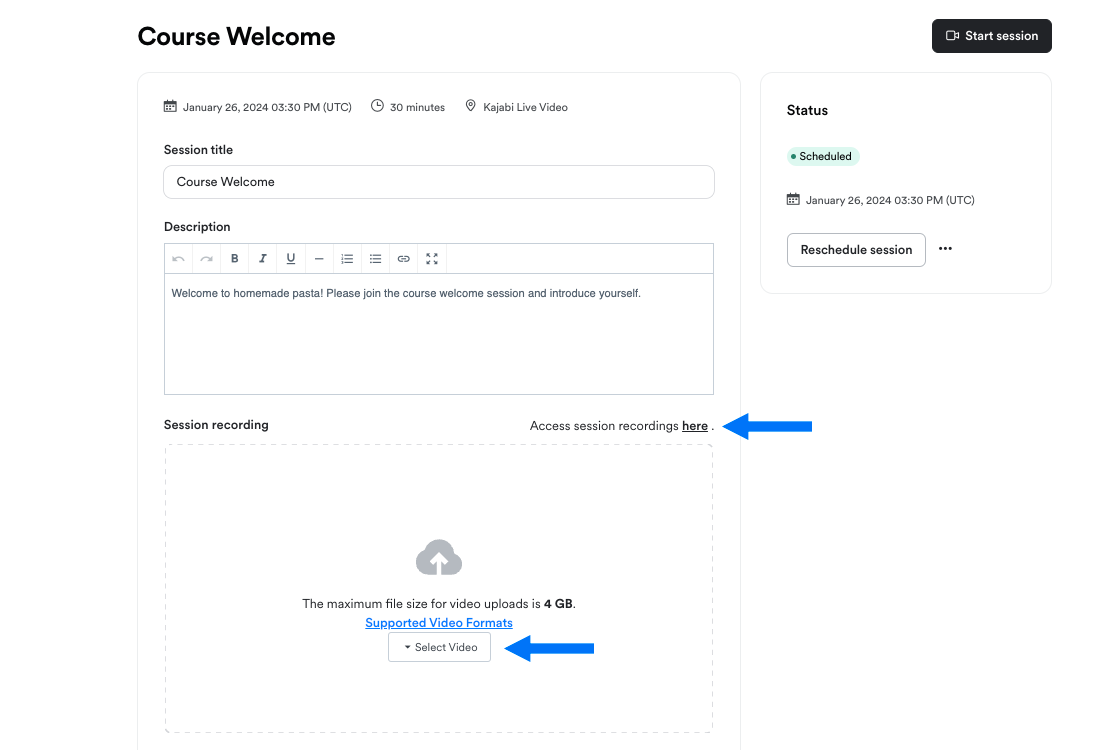Toggle underline formatting in description editor
Image resolution: width=1100 pixels, height=750 pixels.
pos(290,259)
